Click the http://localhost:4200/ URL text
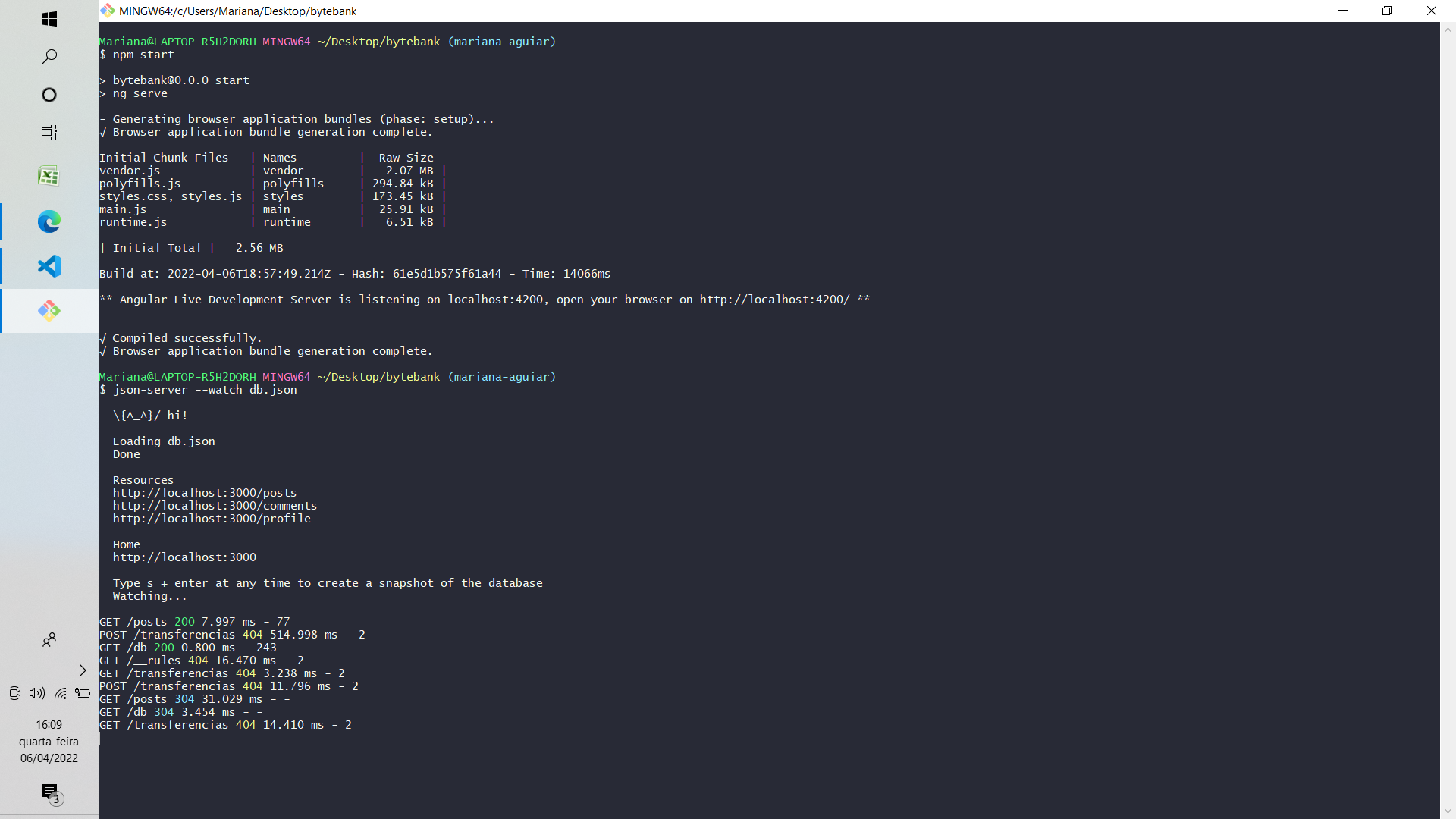Image resolution: width=1456 pixels, height=819 pixels. [774, 300]
